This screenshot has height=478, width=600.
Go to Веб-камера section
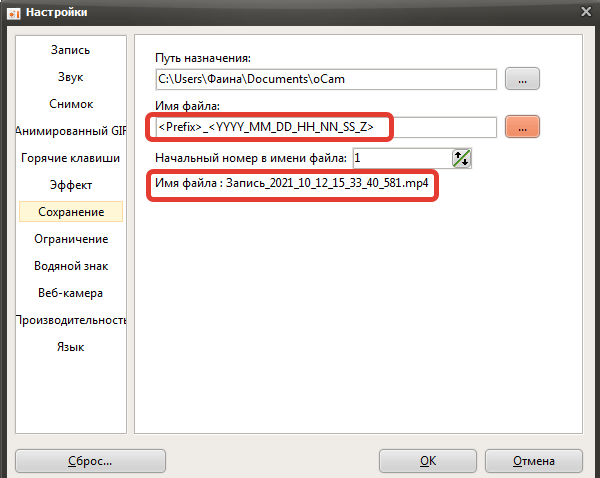[70, 293]
